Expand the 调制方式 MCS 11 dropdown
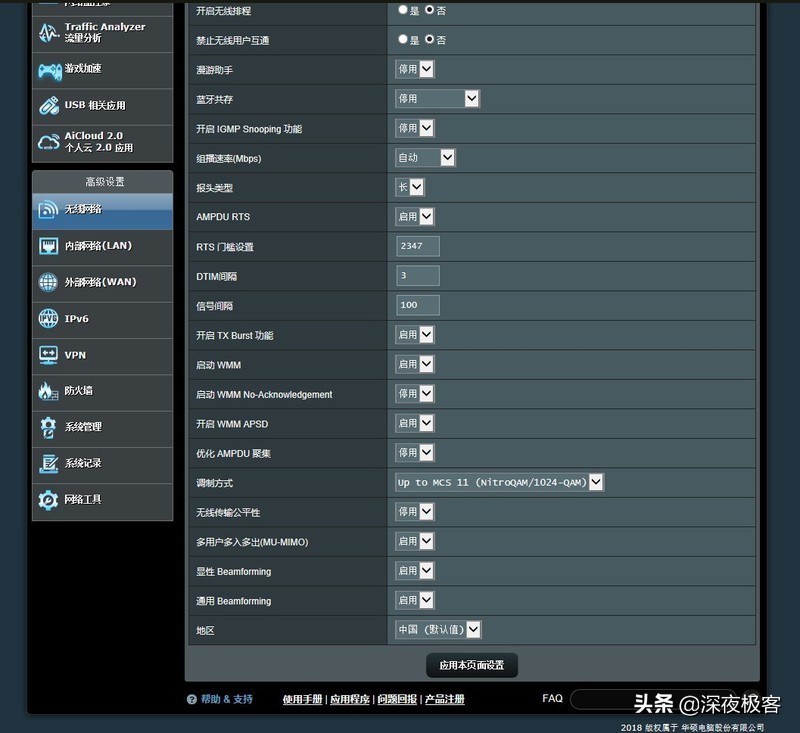The image size is (800, 733). pyautogui.click(x=500, y=483)
